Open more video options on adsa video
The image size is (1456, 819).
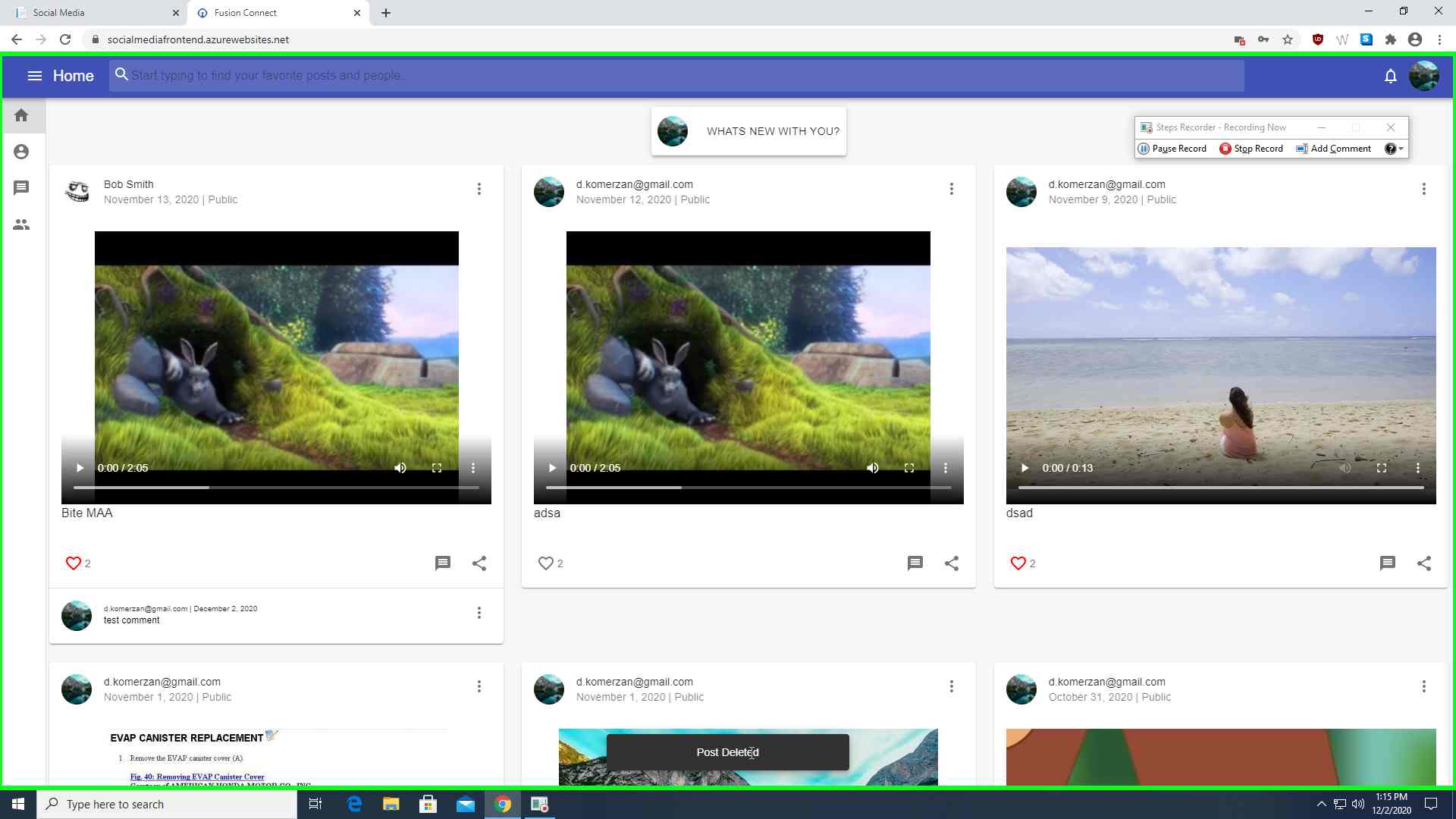point(946,468)
